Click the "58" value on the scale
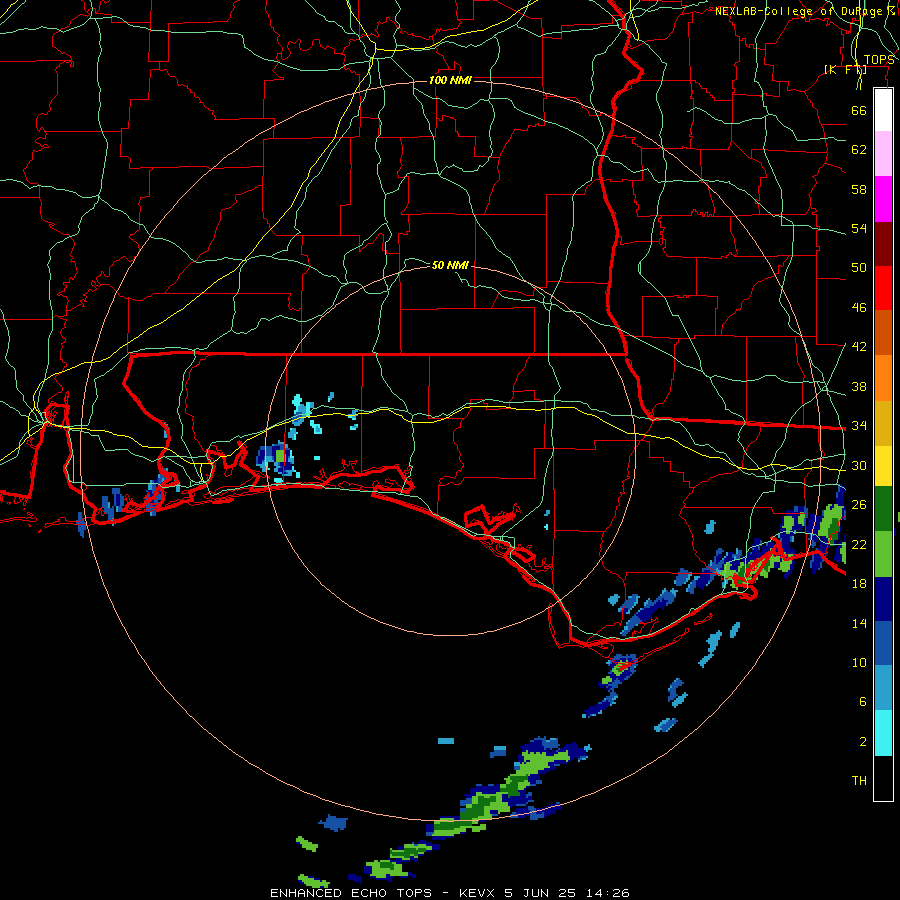The width and height of the screenshot is (900, 900). point(859,189)
